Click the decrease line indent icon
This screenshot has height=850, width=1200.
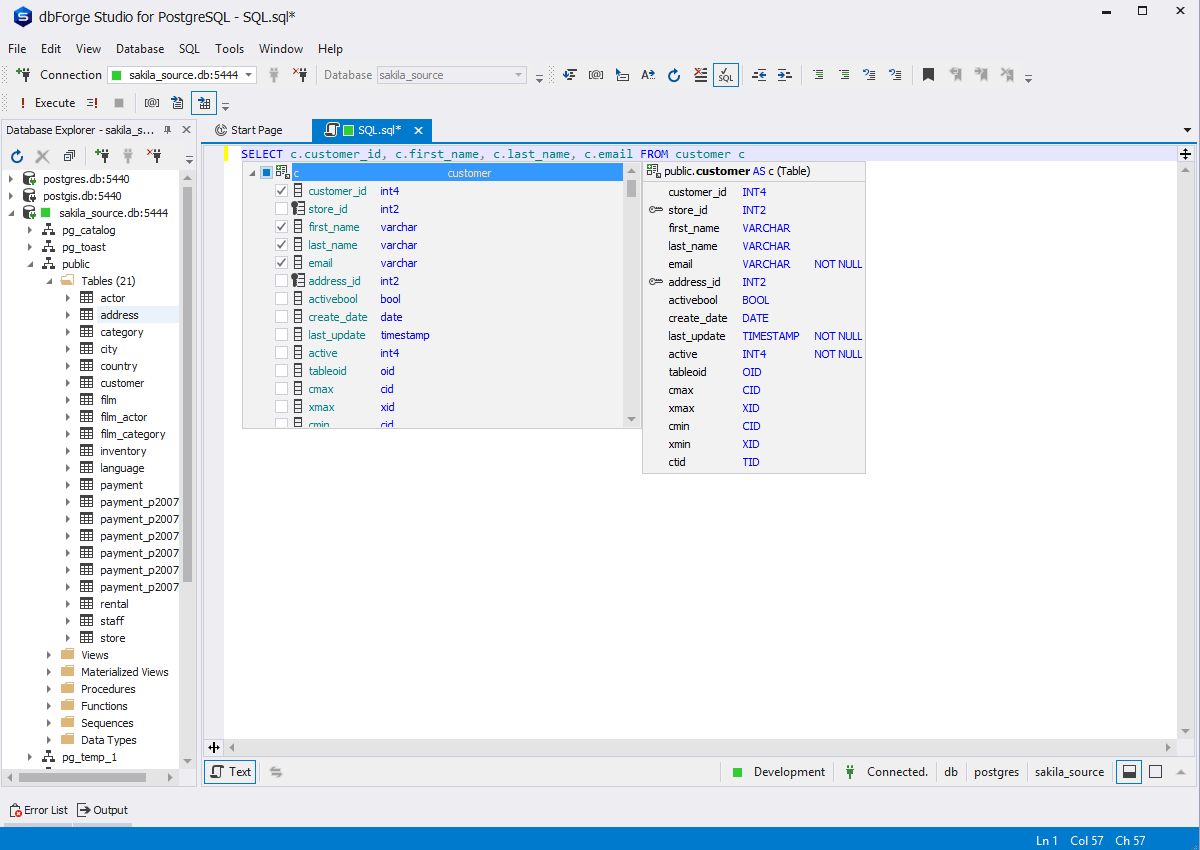pyautogui.click(x=759, y=75)
